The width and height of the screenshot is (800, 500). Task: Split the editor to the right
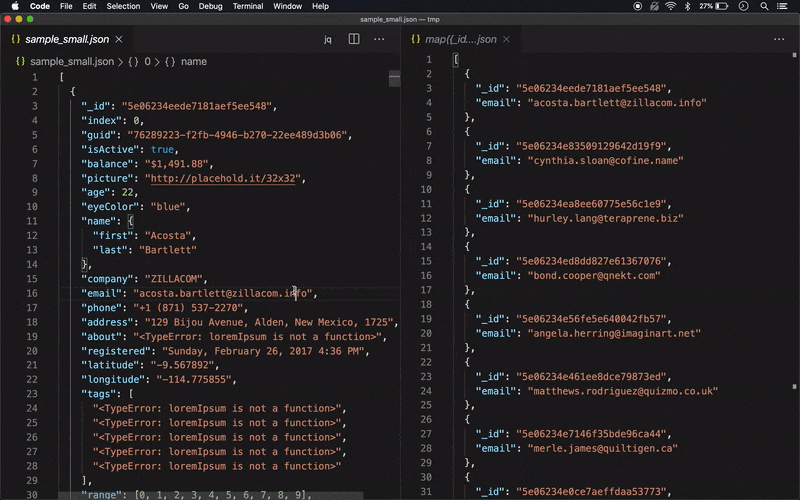(354, 39)
